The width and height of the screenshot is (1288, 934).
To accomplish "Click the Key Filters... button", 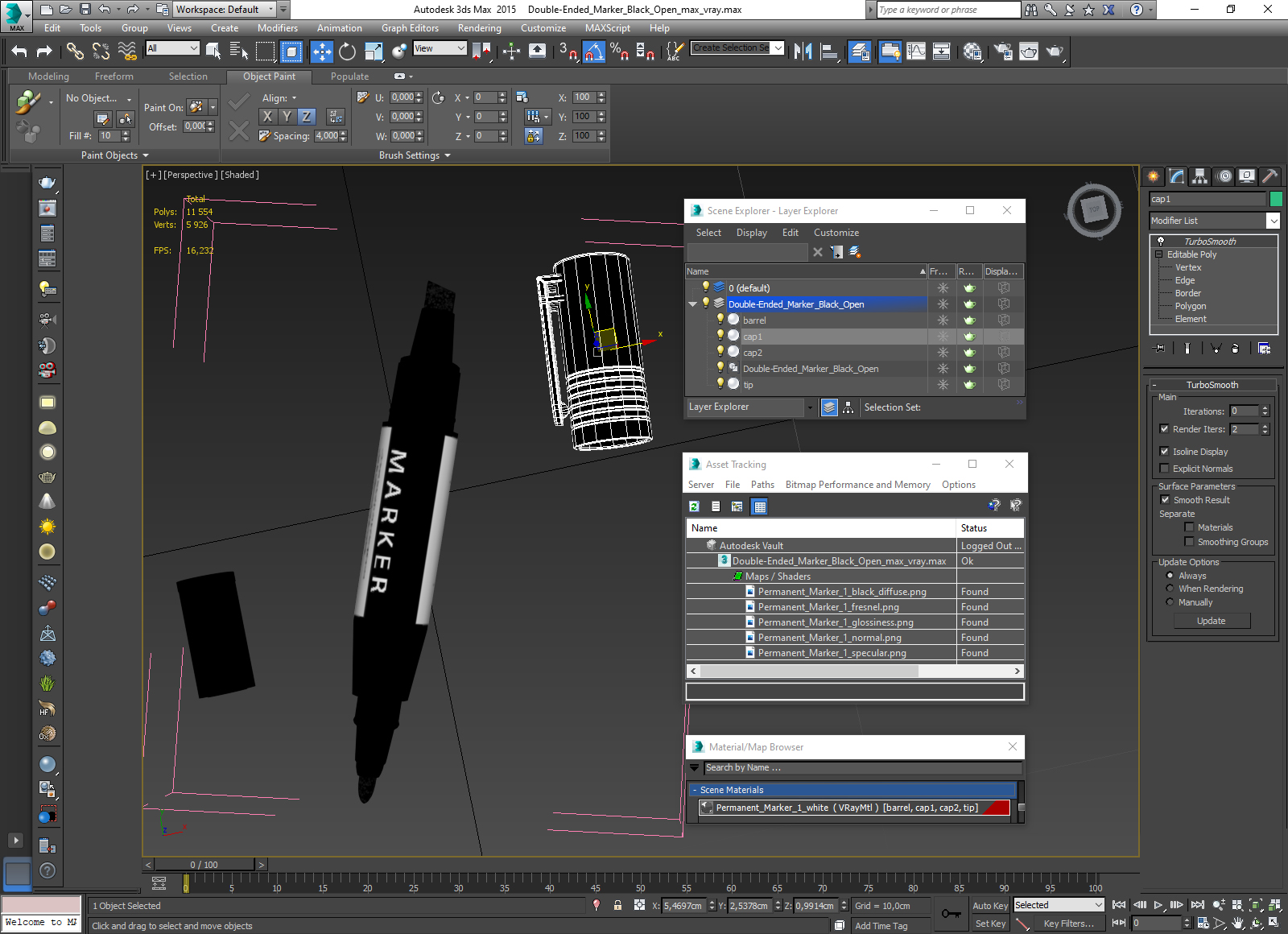I will (1068, 924).
